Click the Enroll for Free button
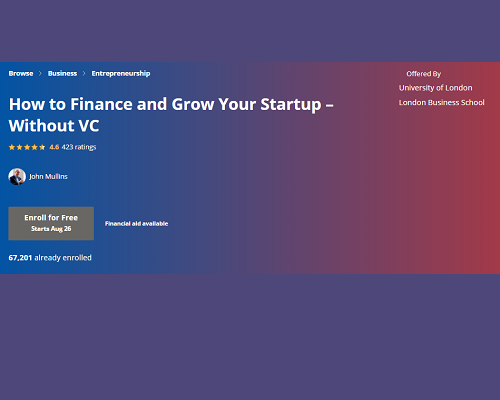The width and height of the screenshot is (500, 400). pos(51,223)
